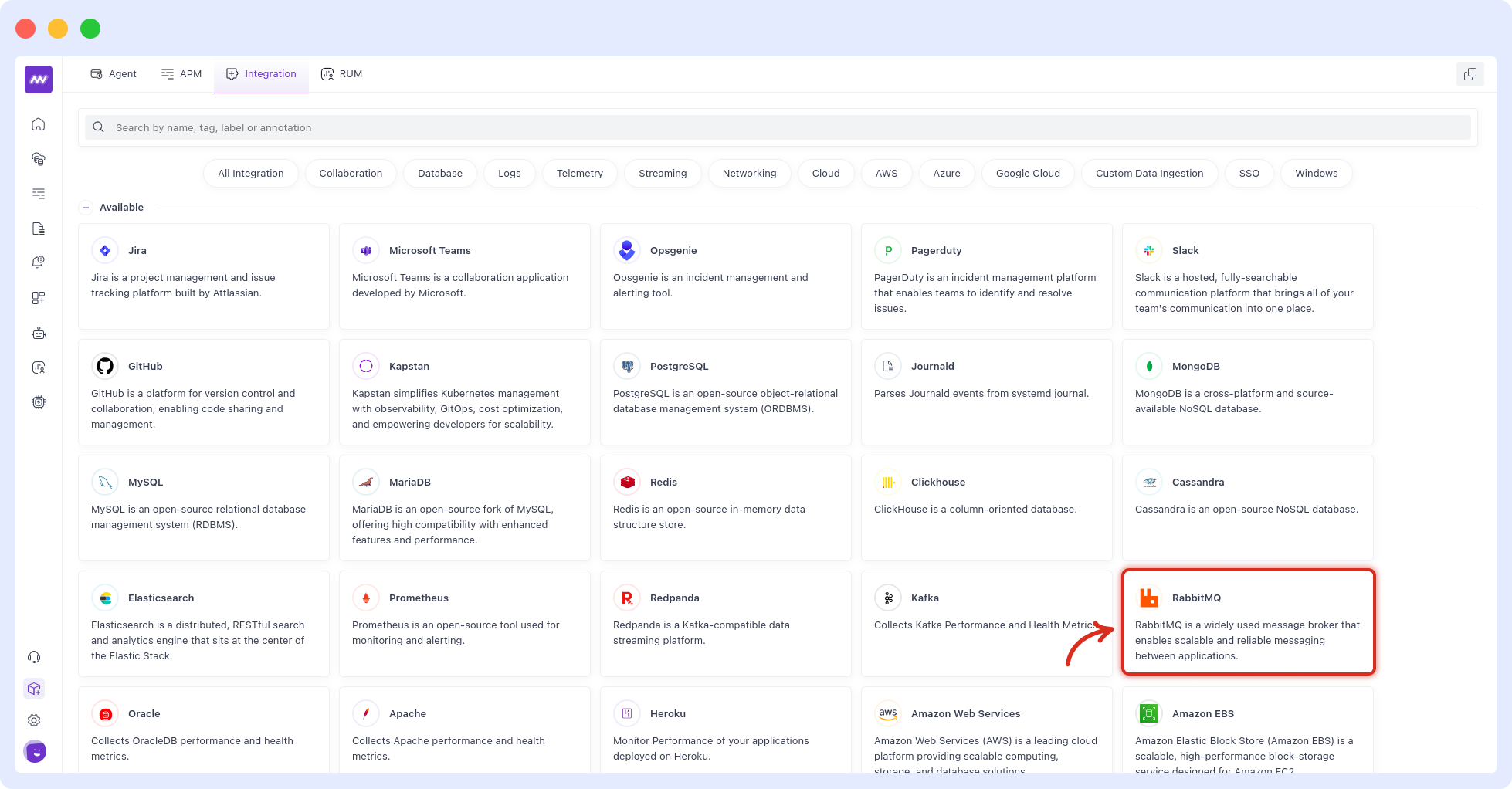Open the Kafka integration card
The height and width of the screenshot is (789, 1512).
[x=986, y=623]
